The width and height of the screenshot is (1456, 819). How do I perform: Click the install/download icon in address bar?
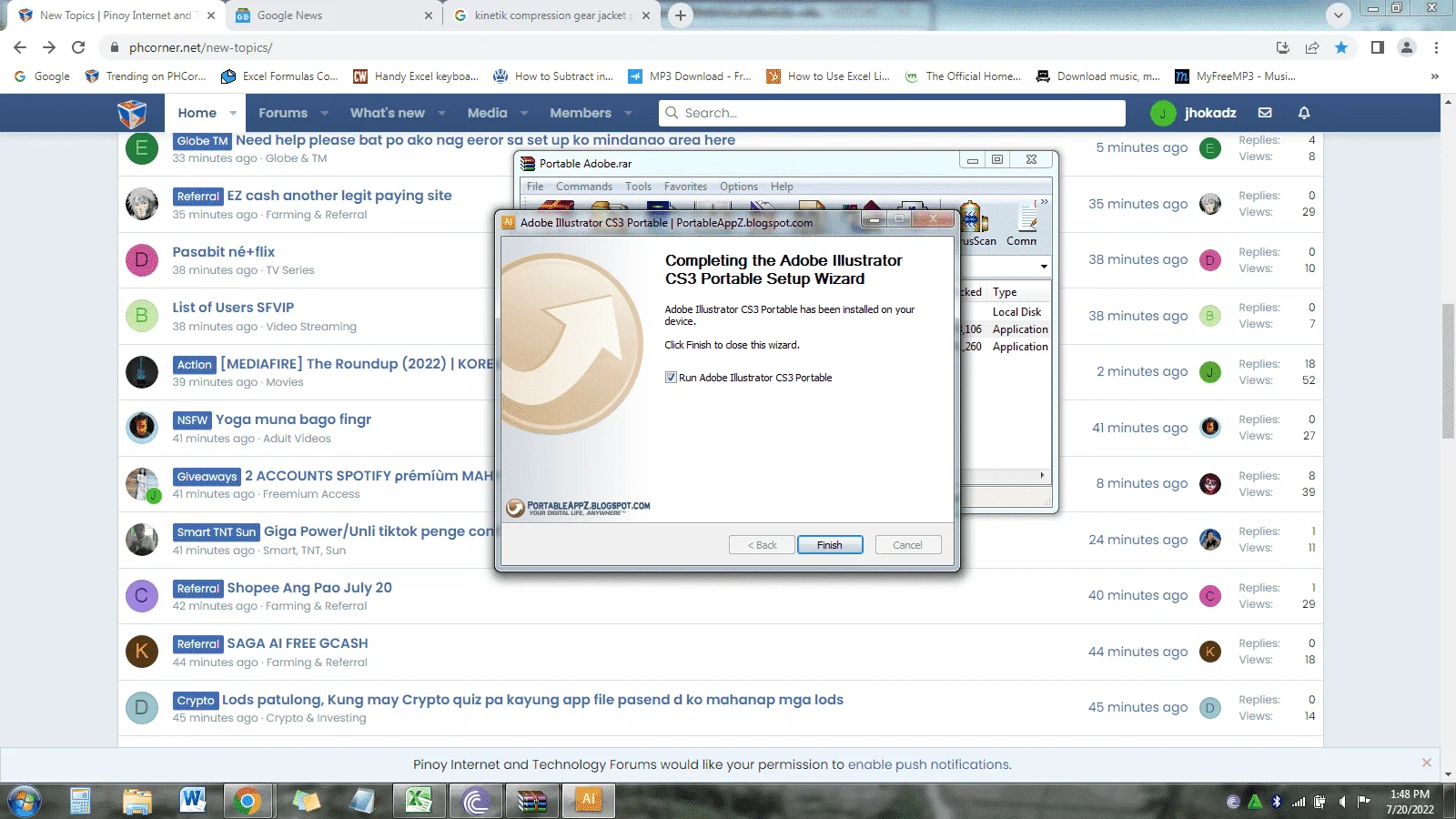(x=1283, y=47)
